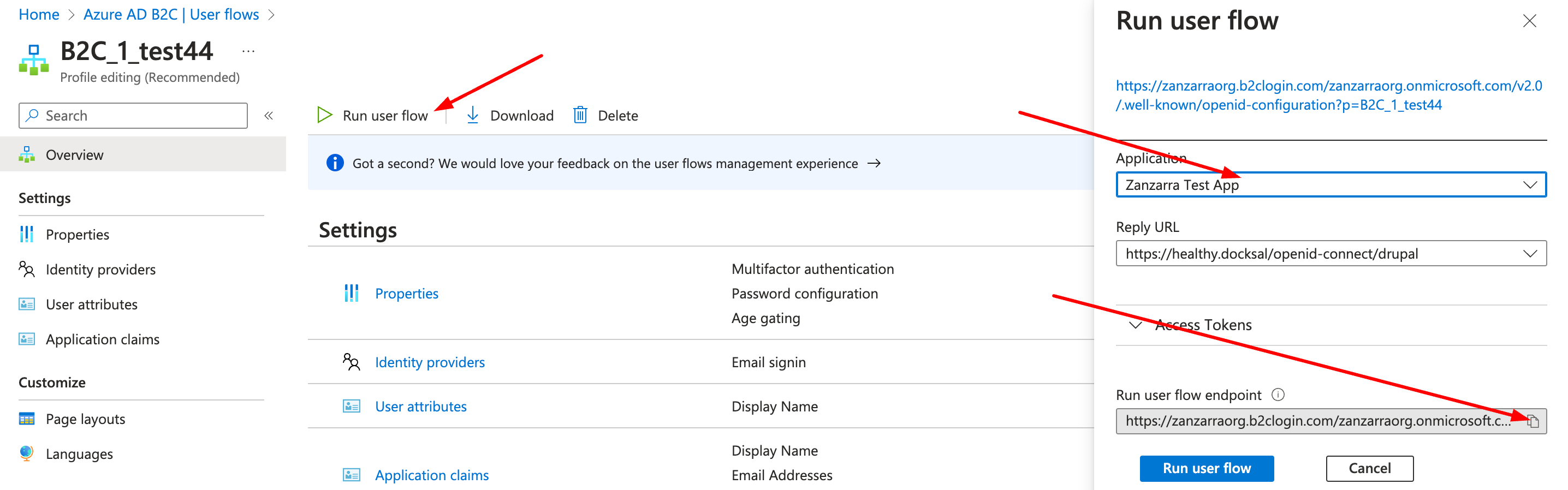
Task: Open User attributes link in Settings table
Action: click(x=420, y=406)
